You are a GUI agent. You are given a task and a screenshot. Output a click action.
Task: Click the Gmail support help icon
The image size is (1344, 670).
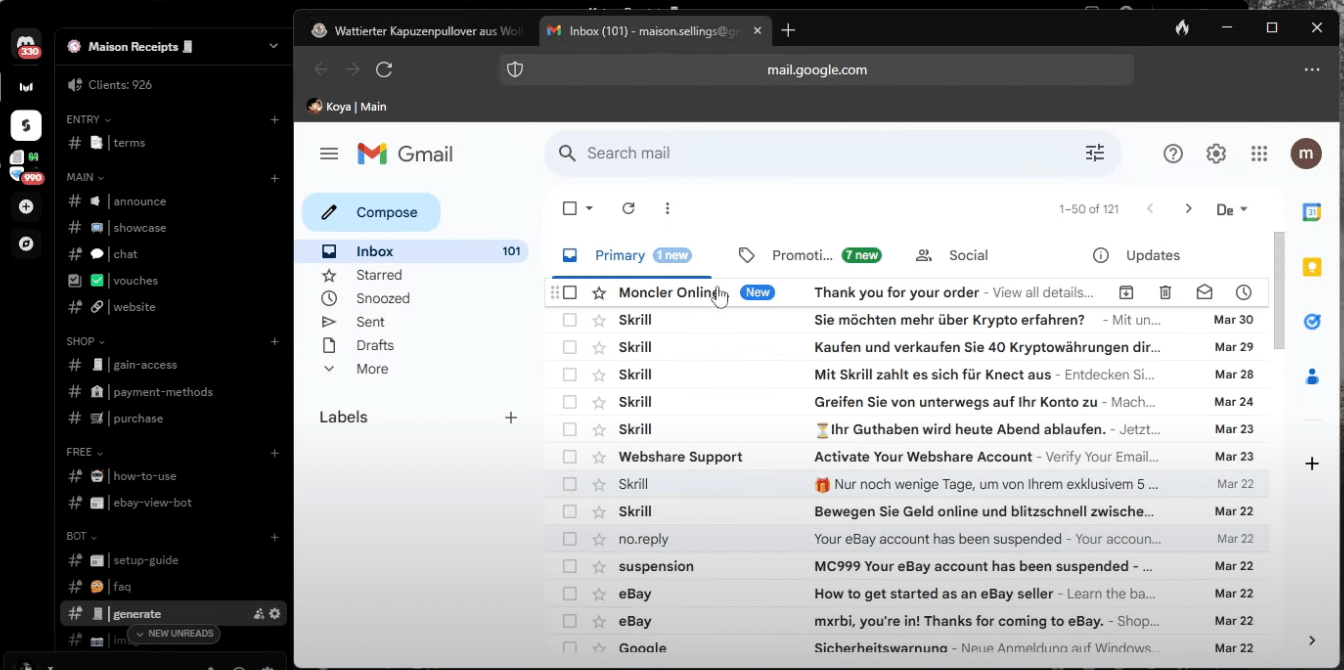[1173, 153]
